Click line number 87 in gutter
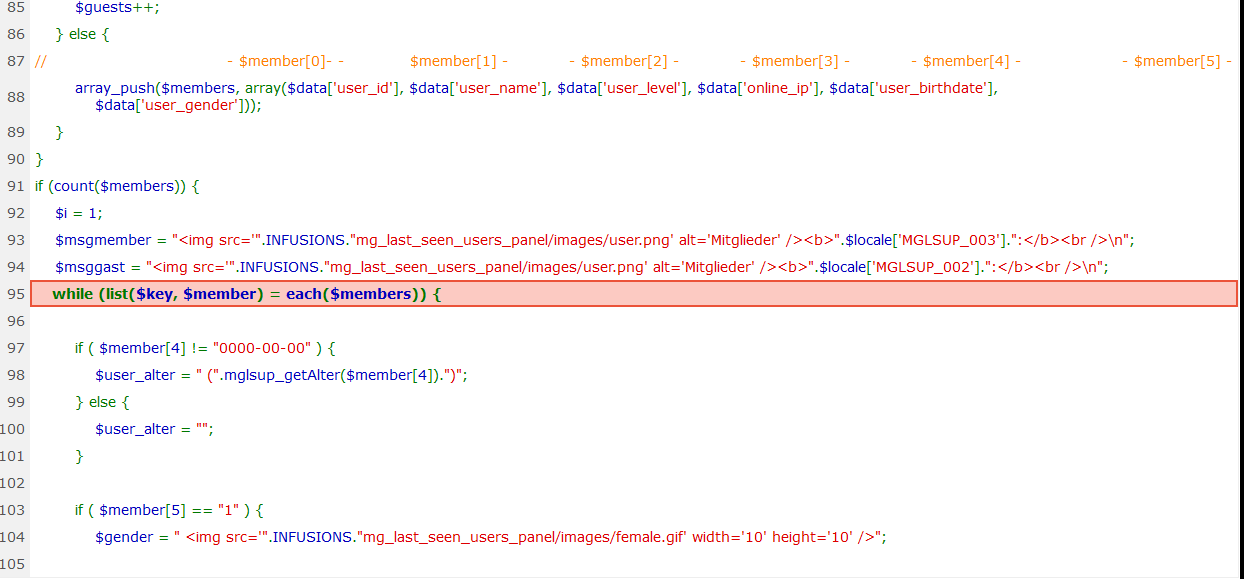1244x579 pixels. click(x=15, y=61)
